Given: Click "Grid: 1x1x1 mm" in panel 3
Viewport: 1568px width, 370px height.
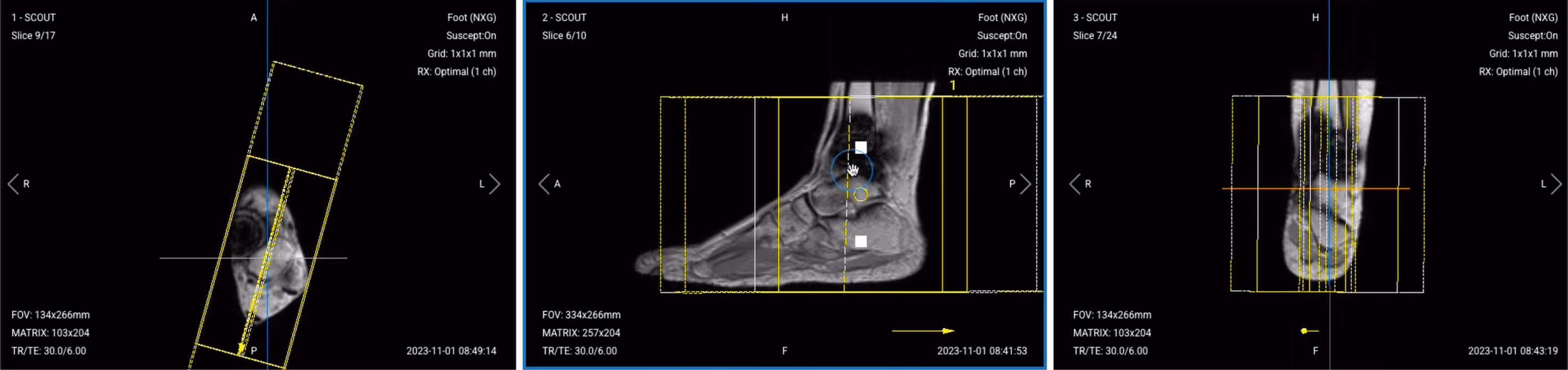Looking at the screenshot, I should (x=1524, y=53).
